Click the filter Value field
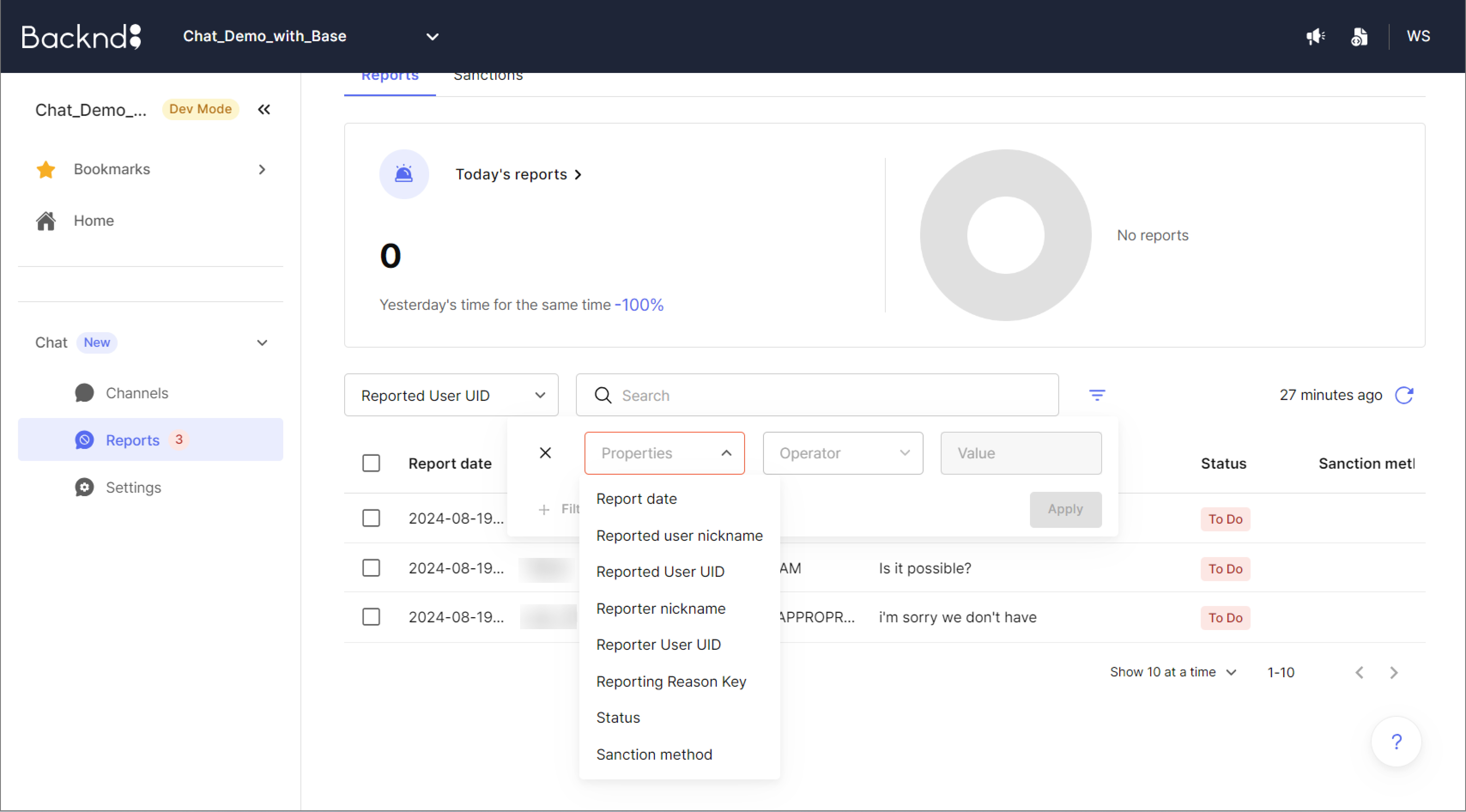Viewport: 1466px width, 812px height. pos(1021,453)
